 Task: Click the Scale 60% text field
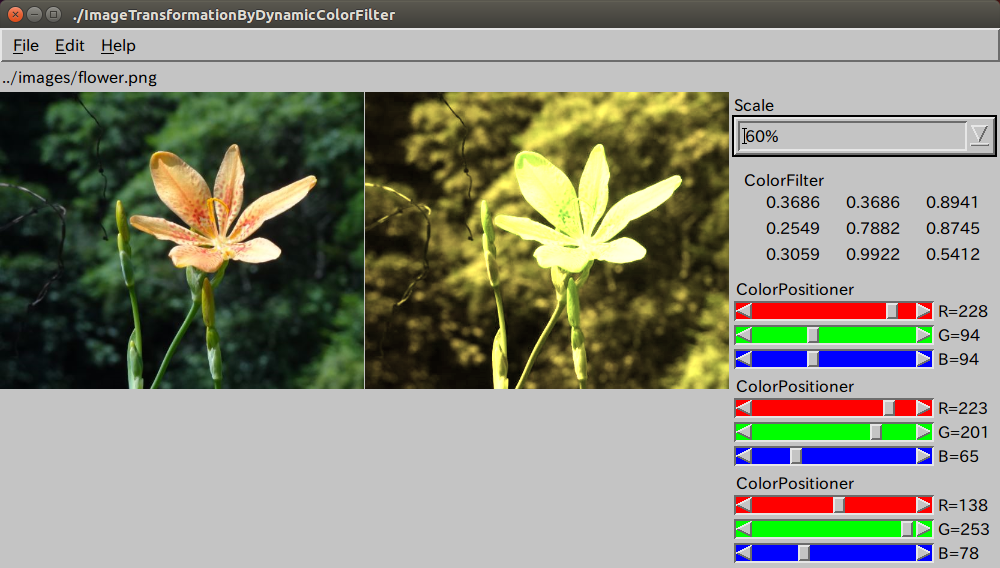[x=850, y=136]
